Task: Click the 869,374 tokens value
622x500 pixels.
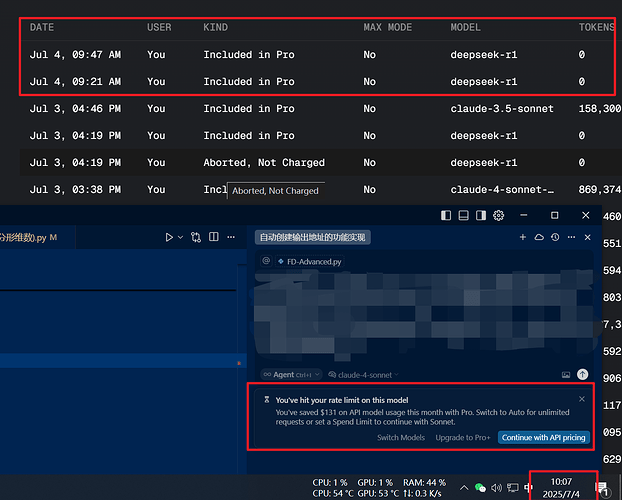Action: coord(600,189)
